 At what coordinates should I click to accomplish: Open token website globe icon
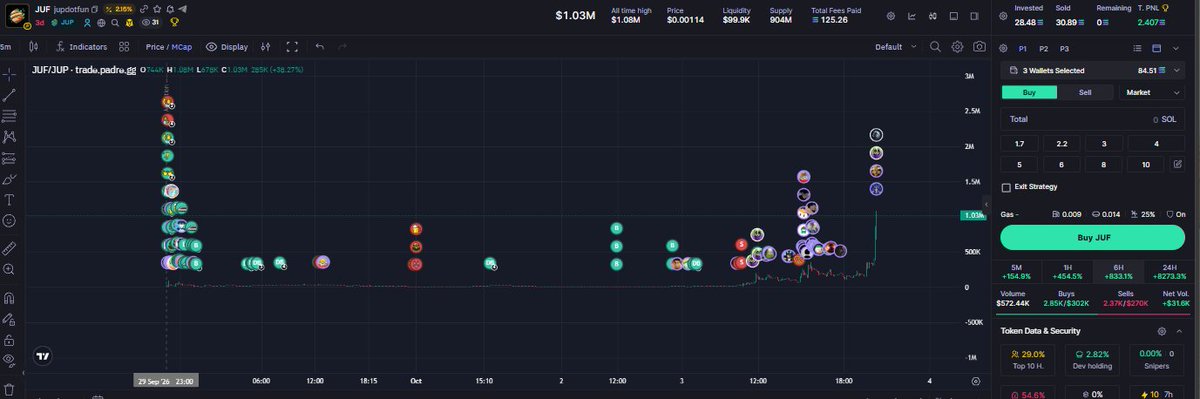pyautogui.click(x=101, y=22)
